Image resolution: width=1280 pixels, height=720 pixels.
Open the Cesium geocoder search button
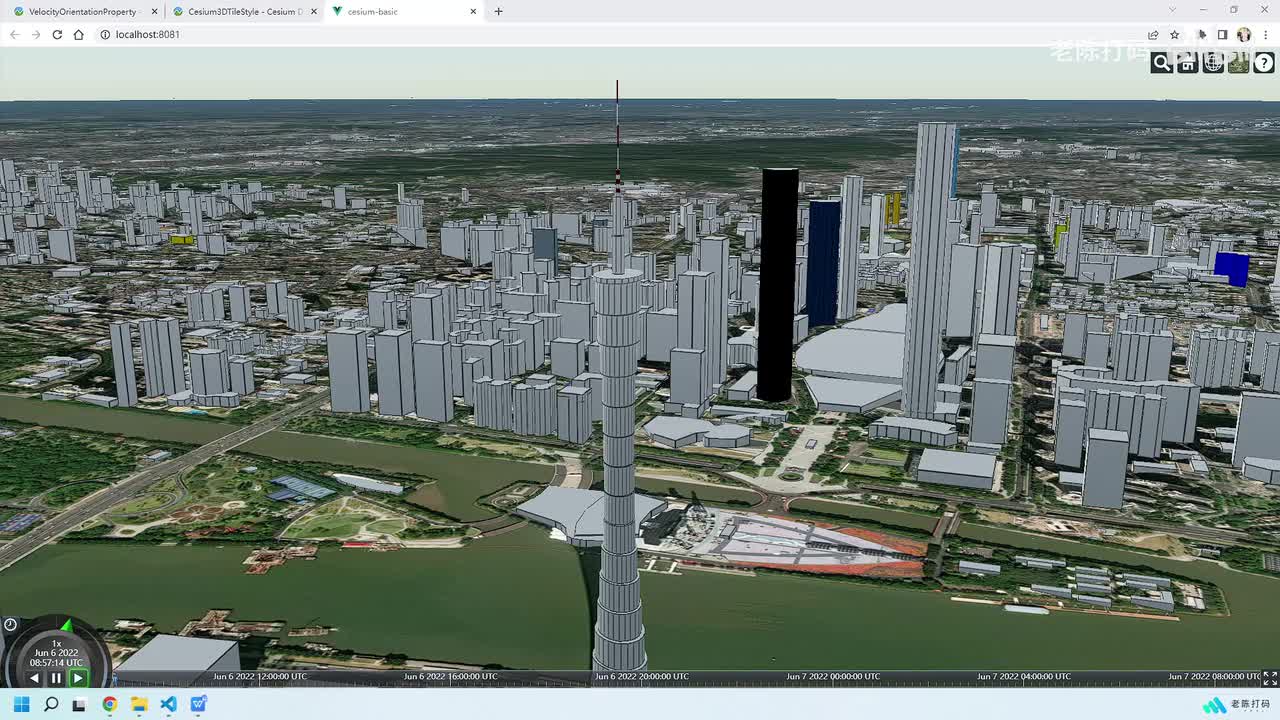(1162, 63)
